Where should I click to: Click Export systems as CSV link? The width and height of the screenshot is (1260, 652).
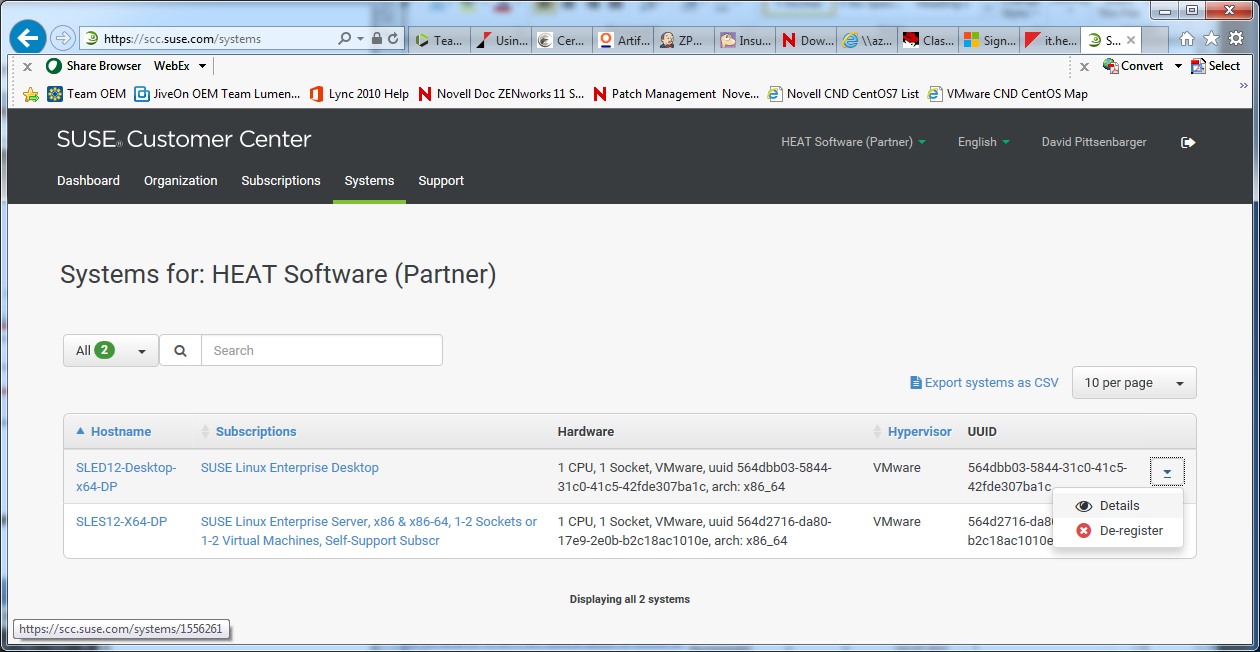[984, 383]
